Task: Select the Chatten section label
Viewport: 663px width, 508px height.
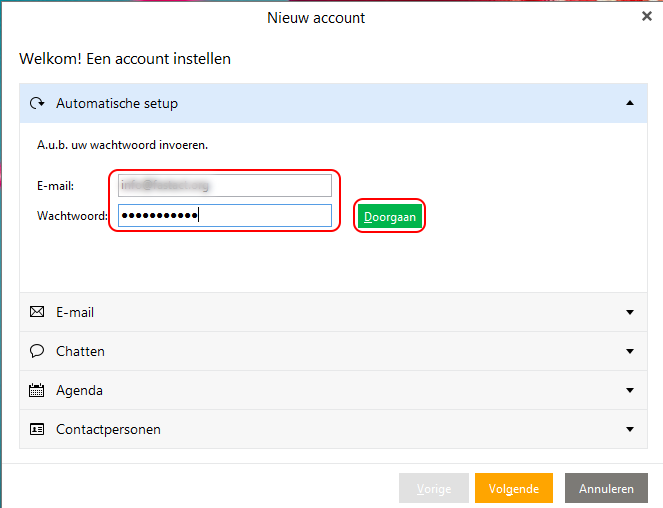Action: [80, 351]
